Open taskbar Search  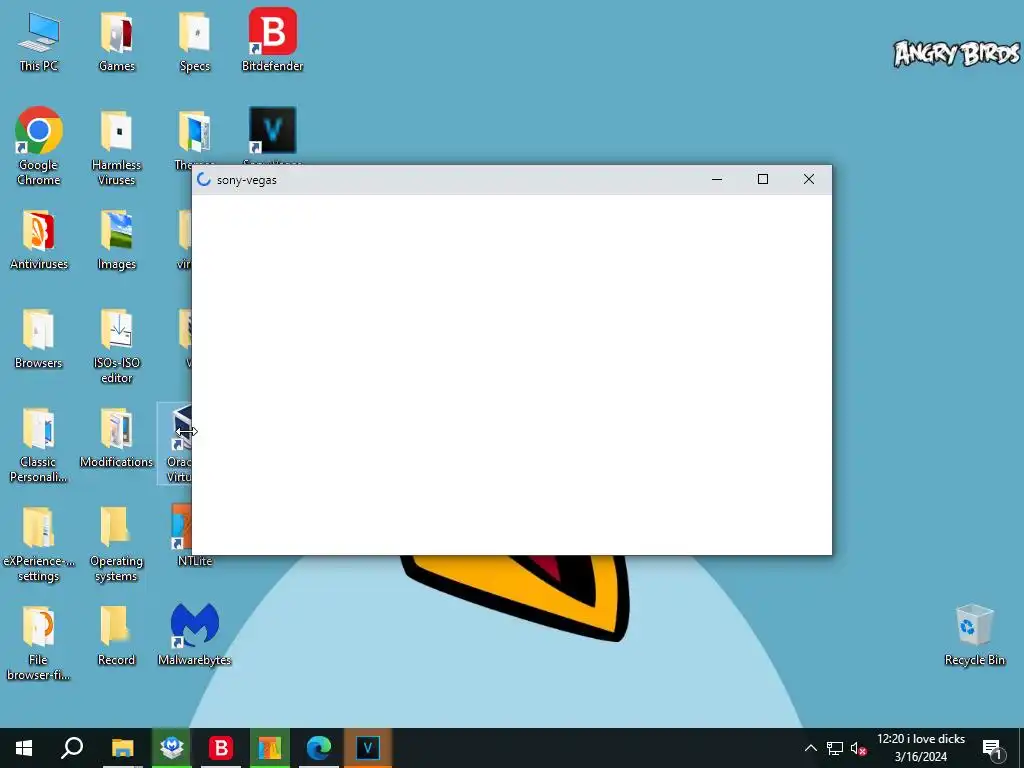click(72, 748)
